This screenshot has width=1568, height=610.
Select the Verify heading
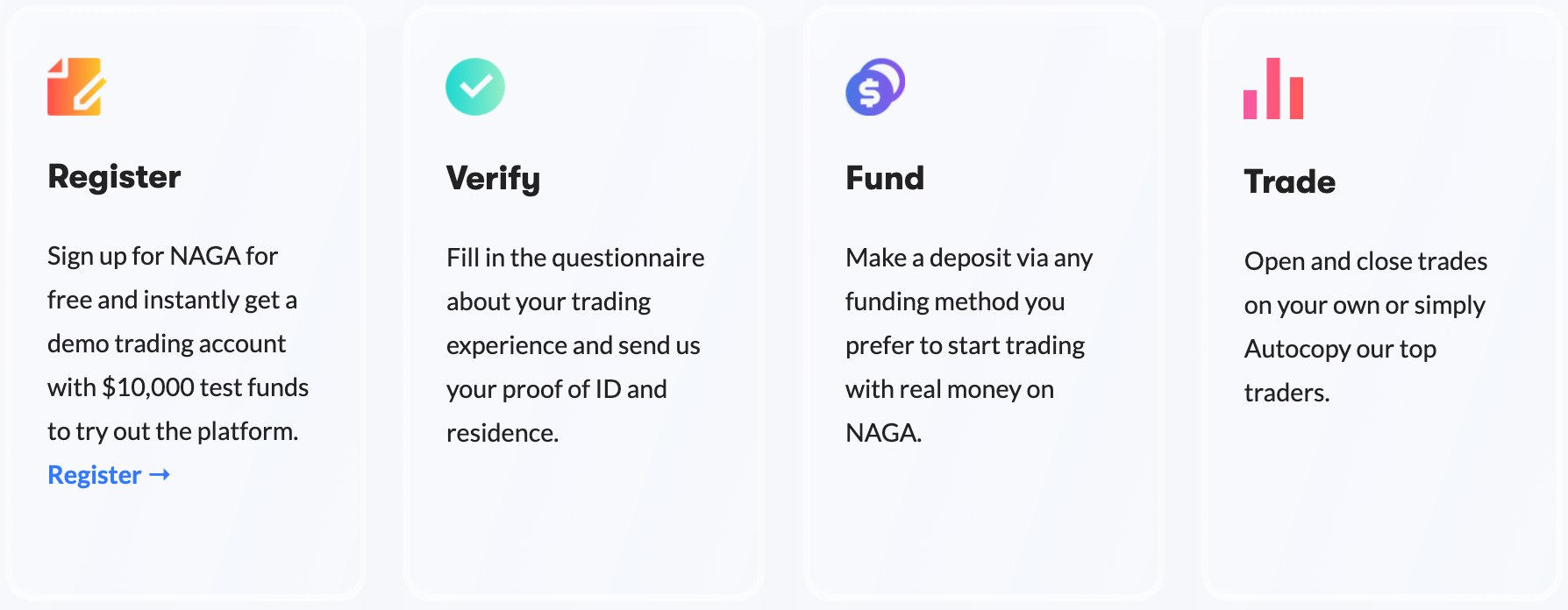point(493,179)
